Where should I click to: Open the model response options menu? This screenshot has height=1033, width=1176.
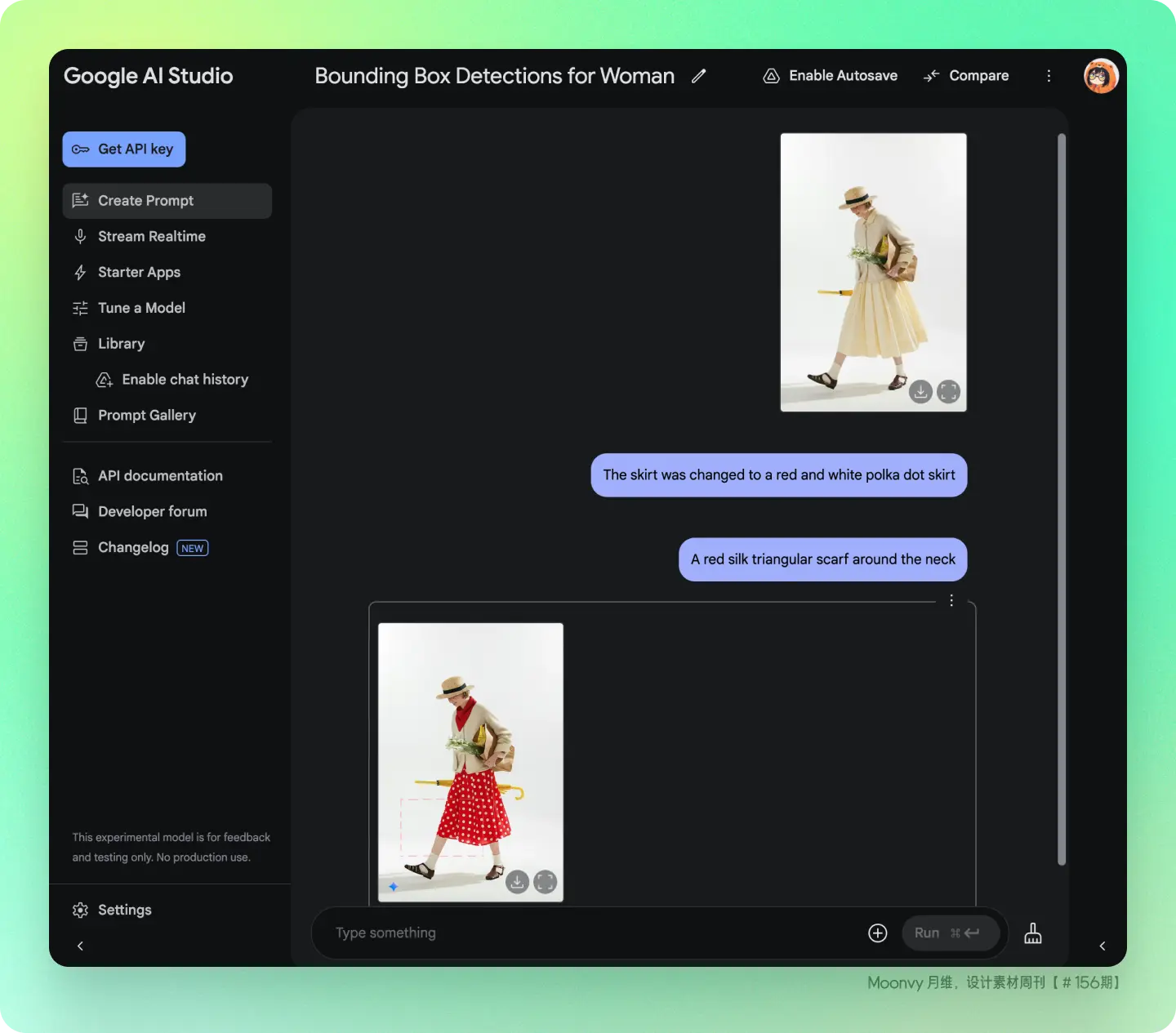point(951,601)
